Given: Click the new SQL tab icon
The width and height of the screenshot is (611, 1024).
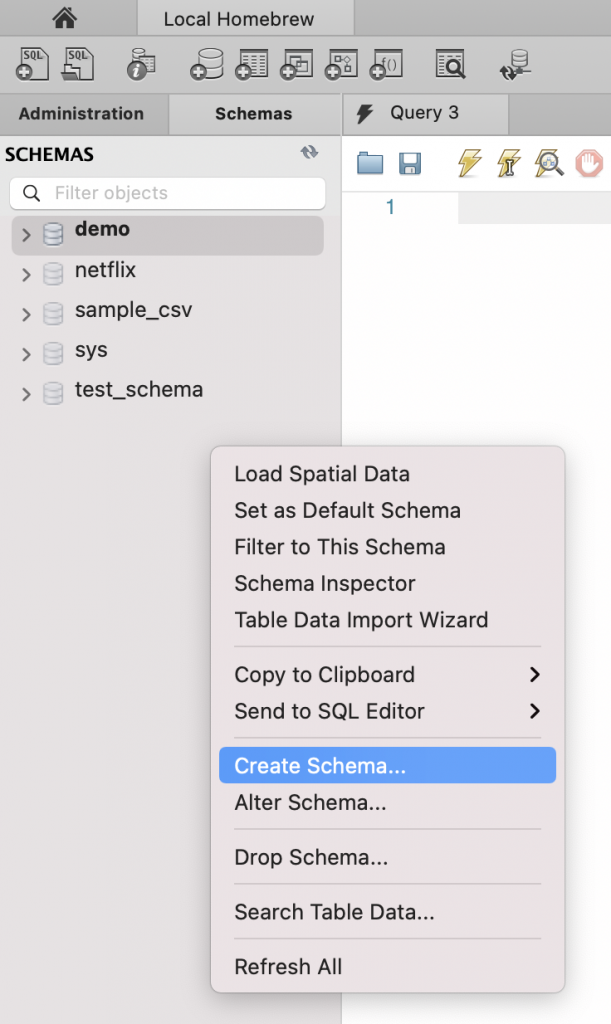Looking at the screenshot, I should (32, 64).
